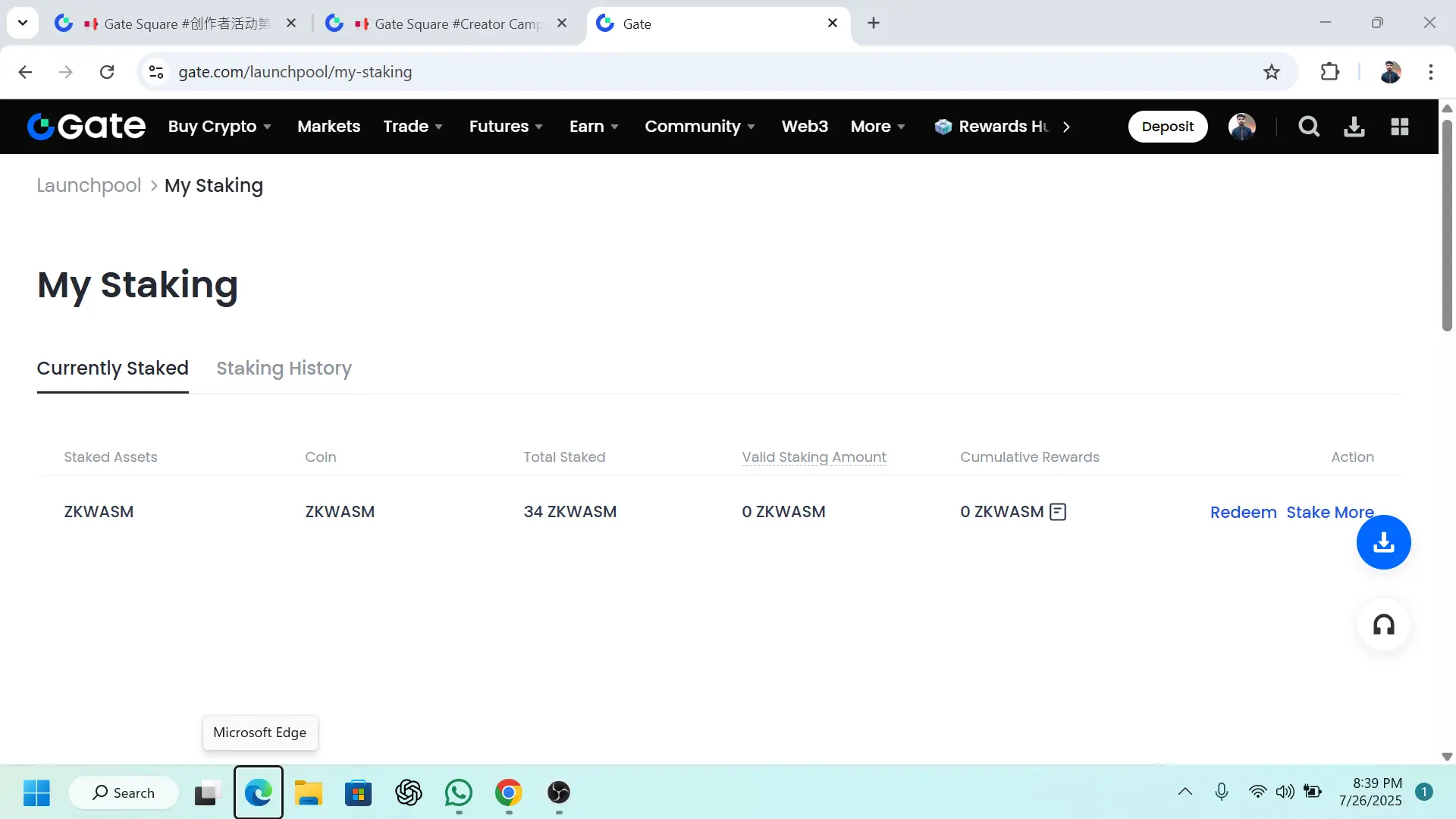
Task: Open the Windows Start menu
Action: click(36, 792)
